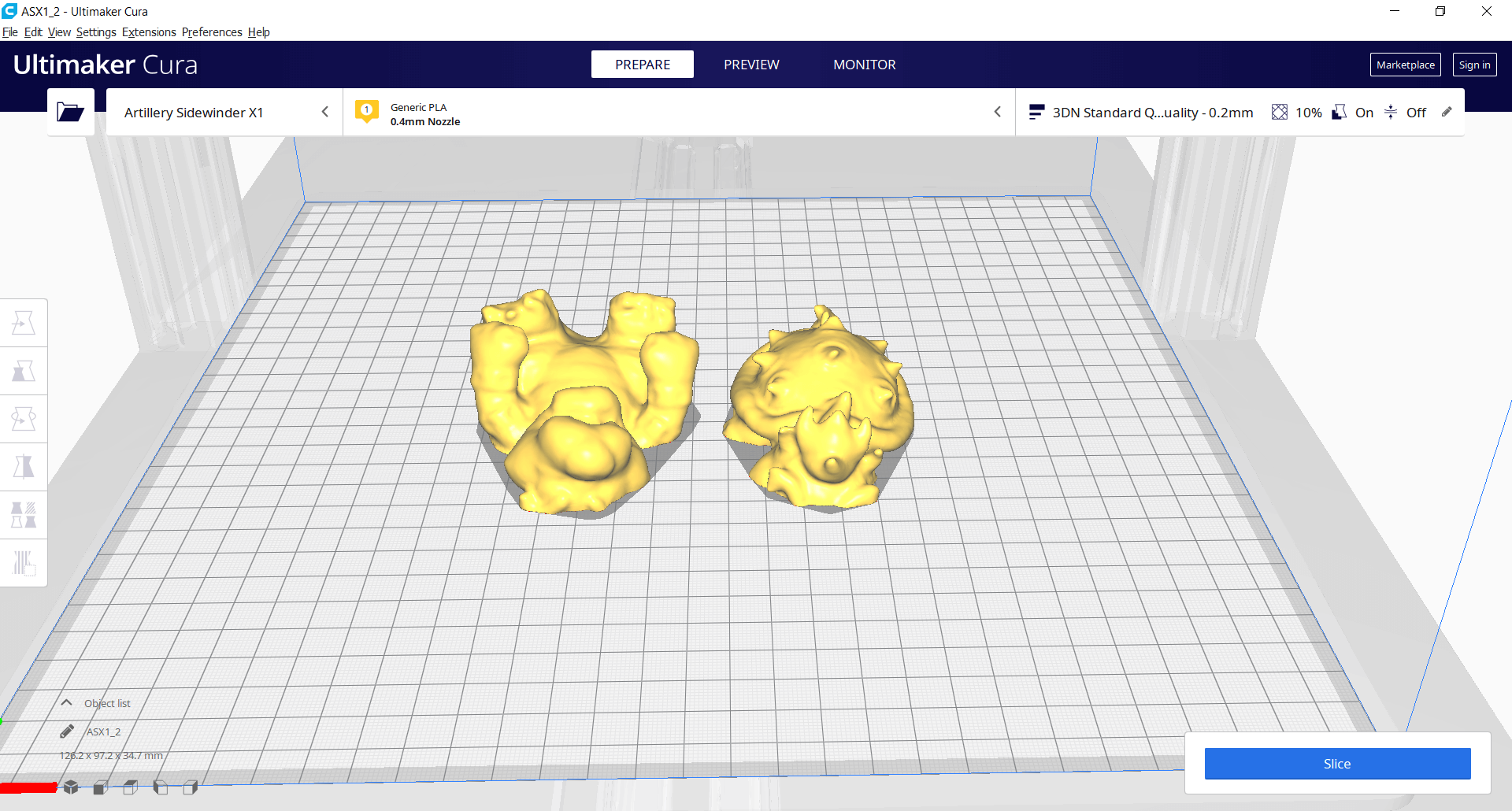1512x811 pixels.
Task: Click the Sign in button
Action: click(x=1475, y=65)
